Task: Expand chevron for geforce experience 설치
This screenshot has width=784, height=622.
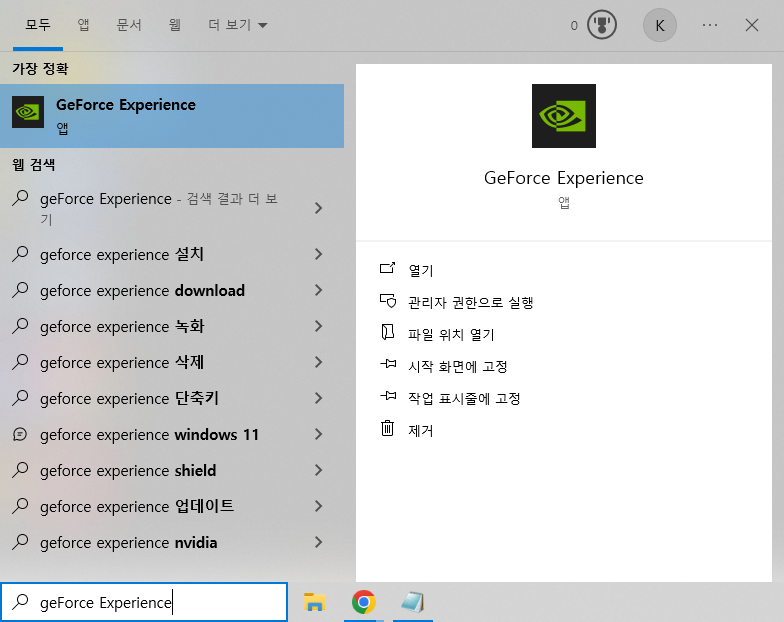Action: [x=318, y=254]
